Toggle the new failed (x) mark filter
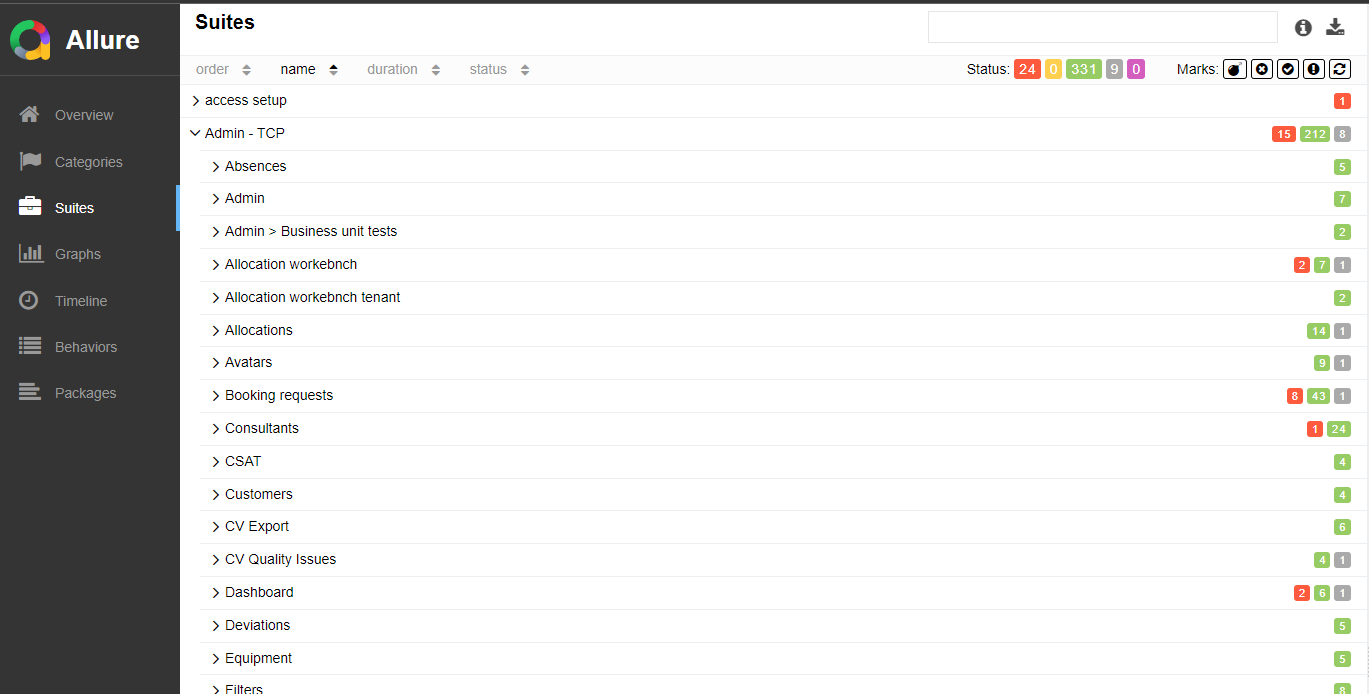Screen dimensions: 1369x694 click(1262, 69)
